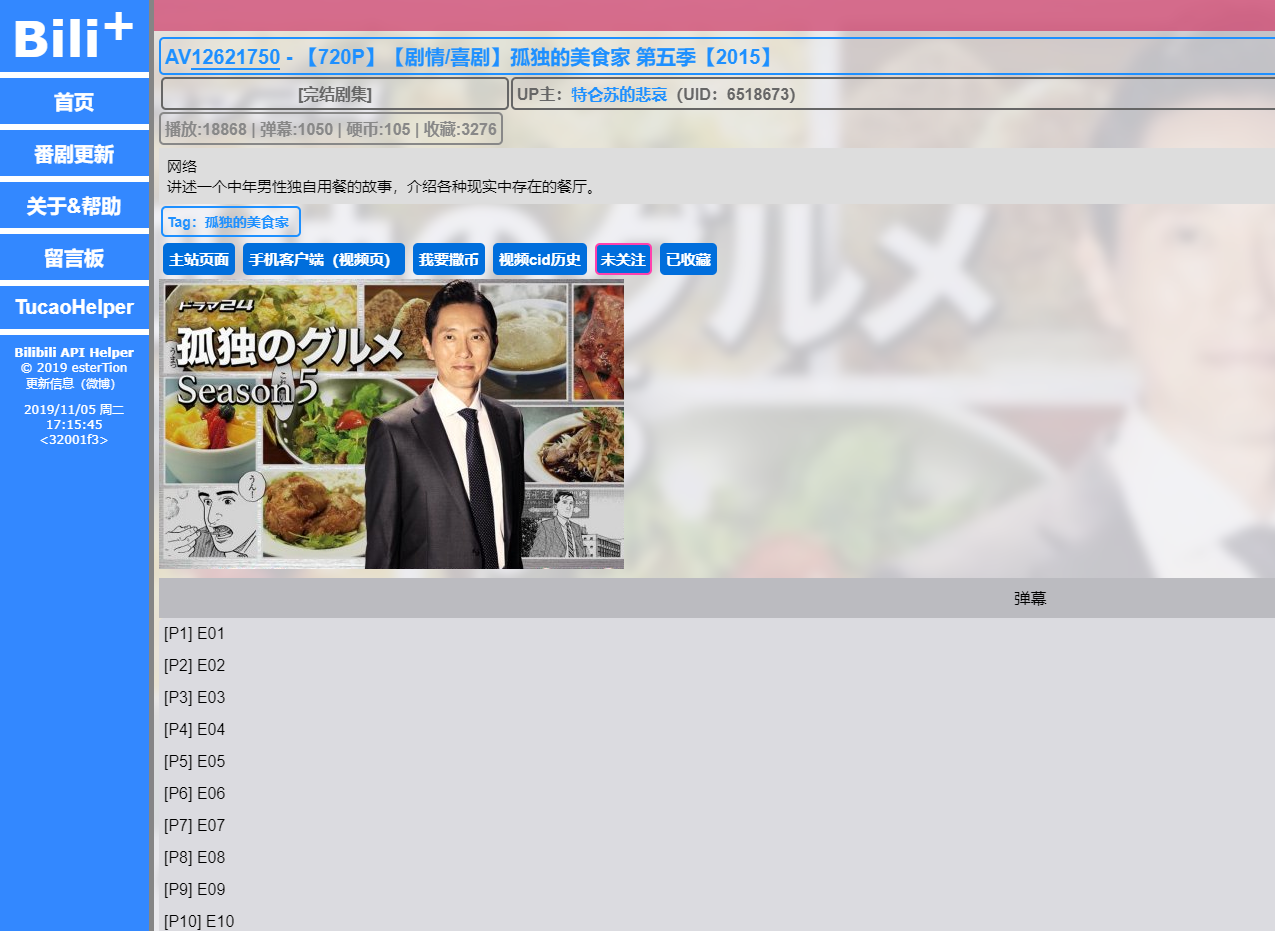Click the 孤独的美食家 tag
The image size is (1275, 931).
[246, 222]
